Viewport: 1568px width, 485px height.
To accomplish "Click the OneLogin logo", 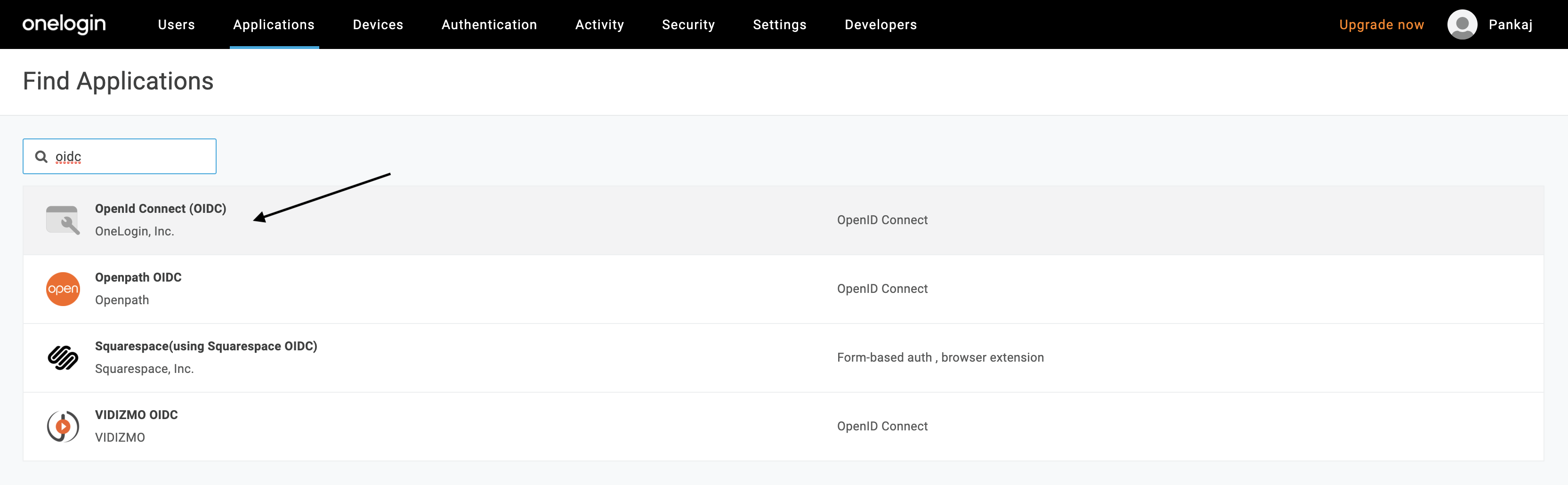I will point(64,24).
